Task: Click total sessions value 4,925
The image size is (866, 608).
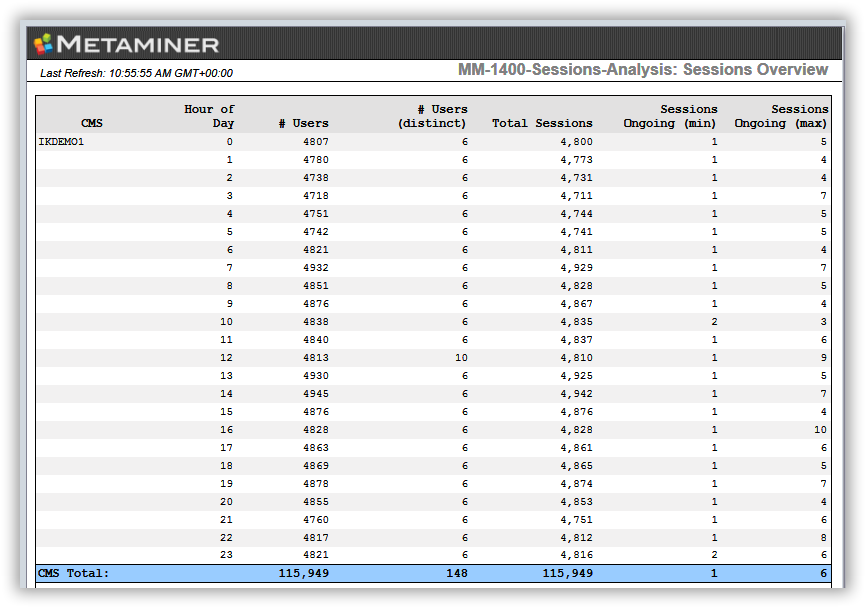Action: (x=576, y=376)
